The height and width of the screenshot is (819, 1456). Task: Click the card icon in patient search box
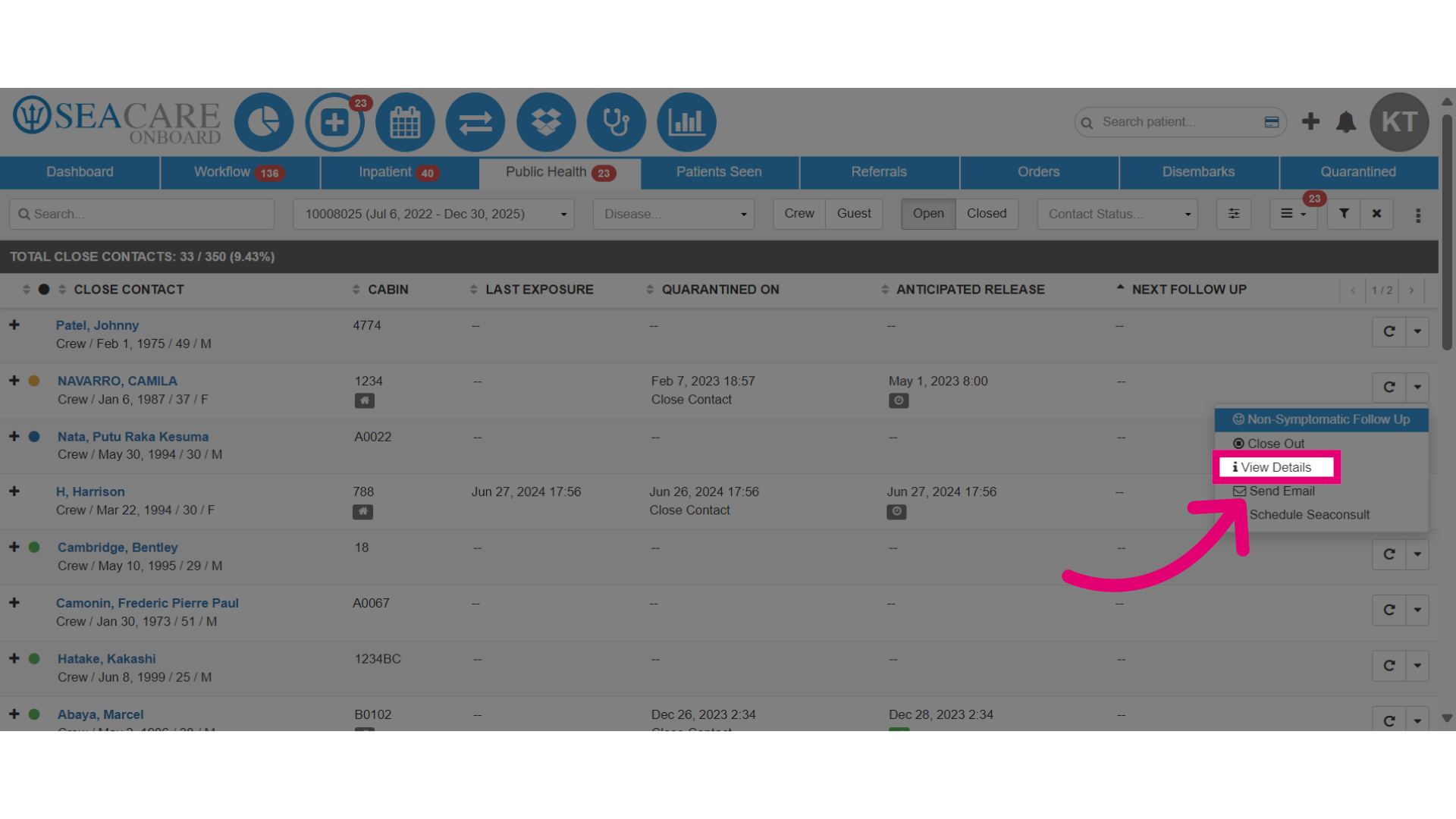pyautogui.click(x=1272, y=122)
